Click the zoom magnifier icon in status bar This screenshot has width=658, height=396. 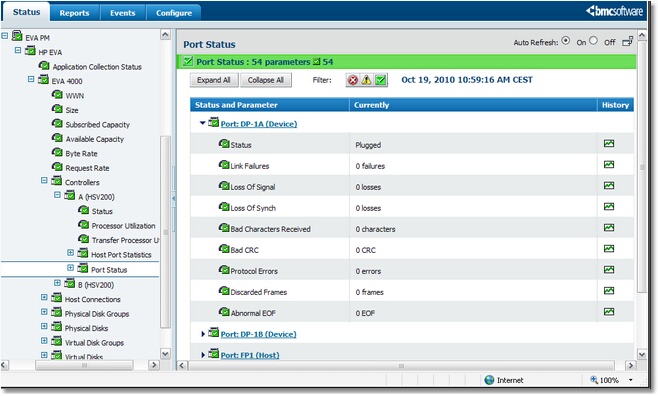click(593, 380)
